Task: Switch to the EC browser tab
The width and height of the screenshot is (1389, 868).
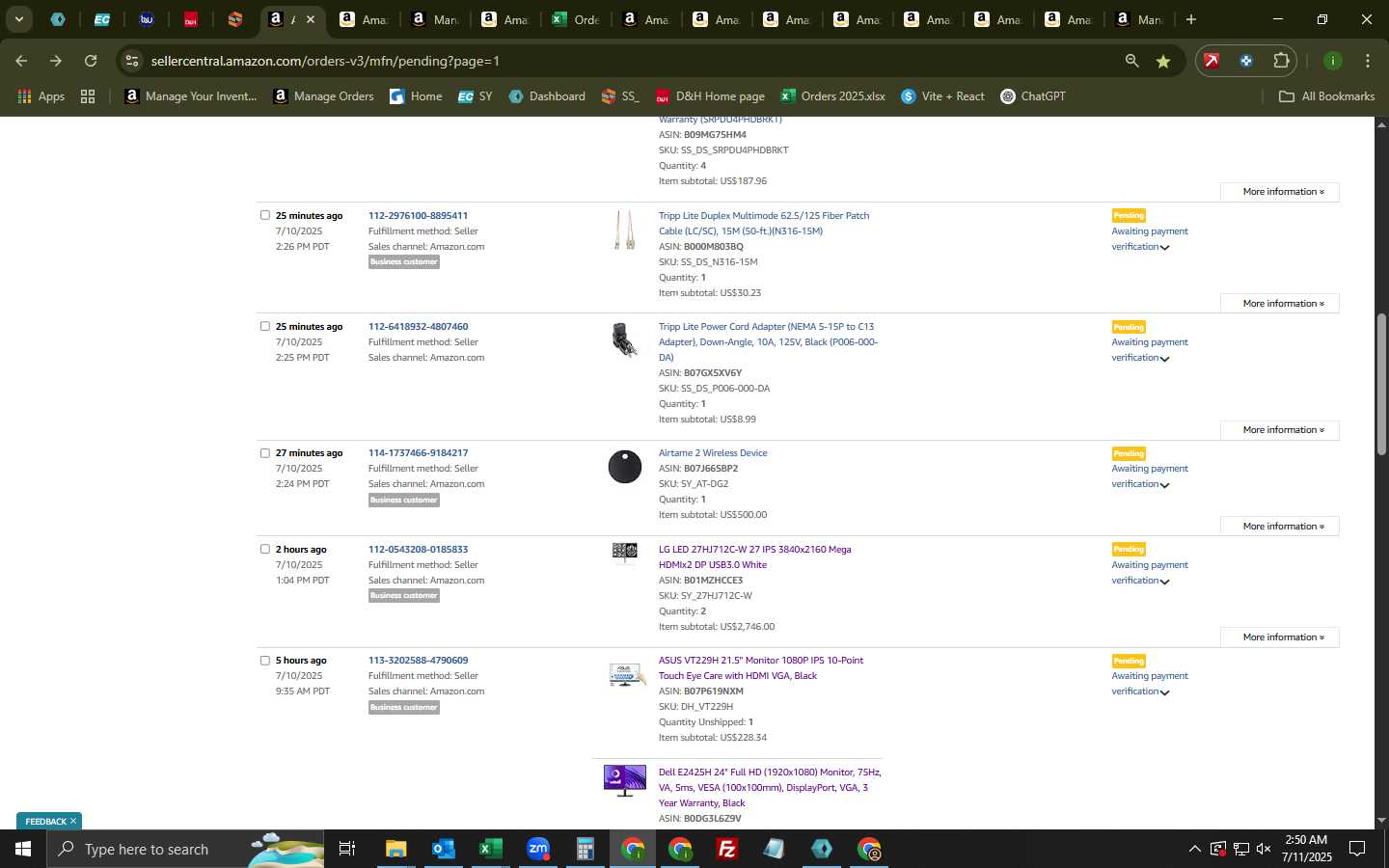Action: (101, 19)
